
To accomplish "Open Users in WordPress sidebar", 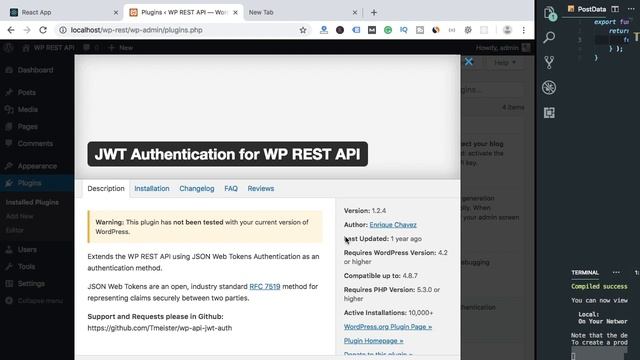I will tap(27, 249).
